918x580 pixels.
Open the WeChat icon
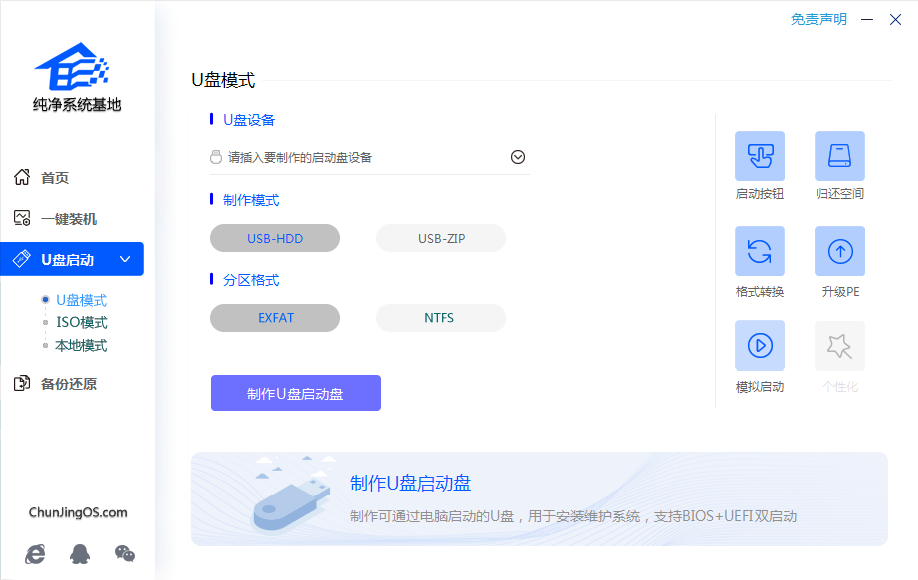[x=125, y=553]
